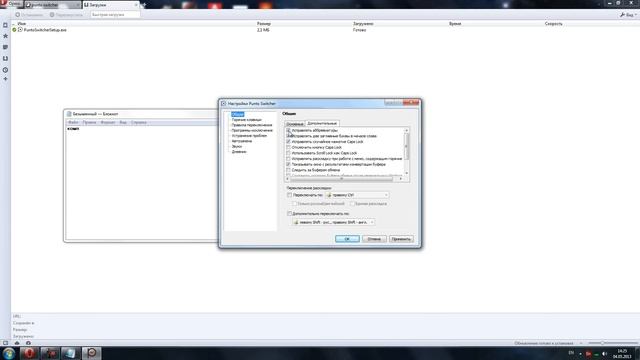Click the Перезапустить toolbar button
Image resolution: width=640 pixels, height=360 pixels.
[66, 15]
